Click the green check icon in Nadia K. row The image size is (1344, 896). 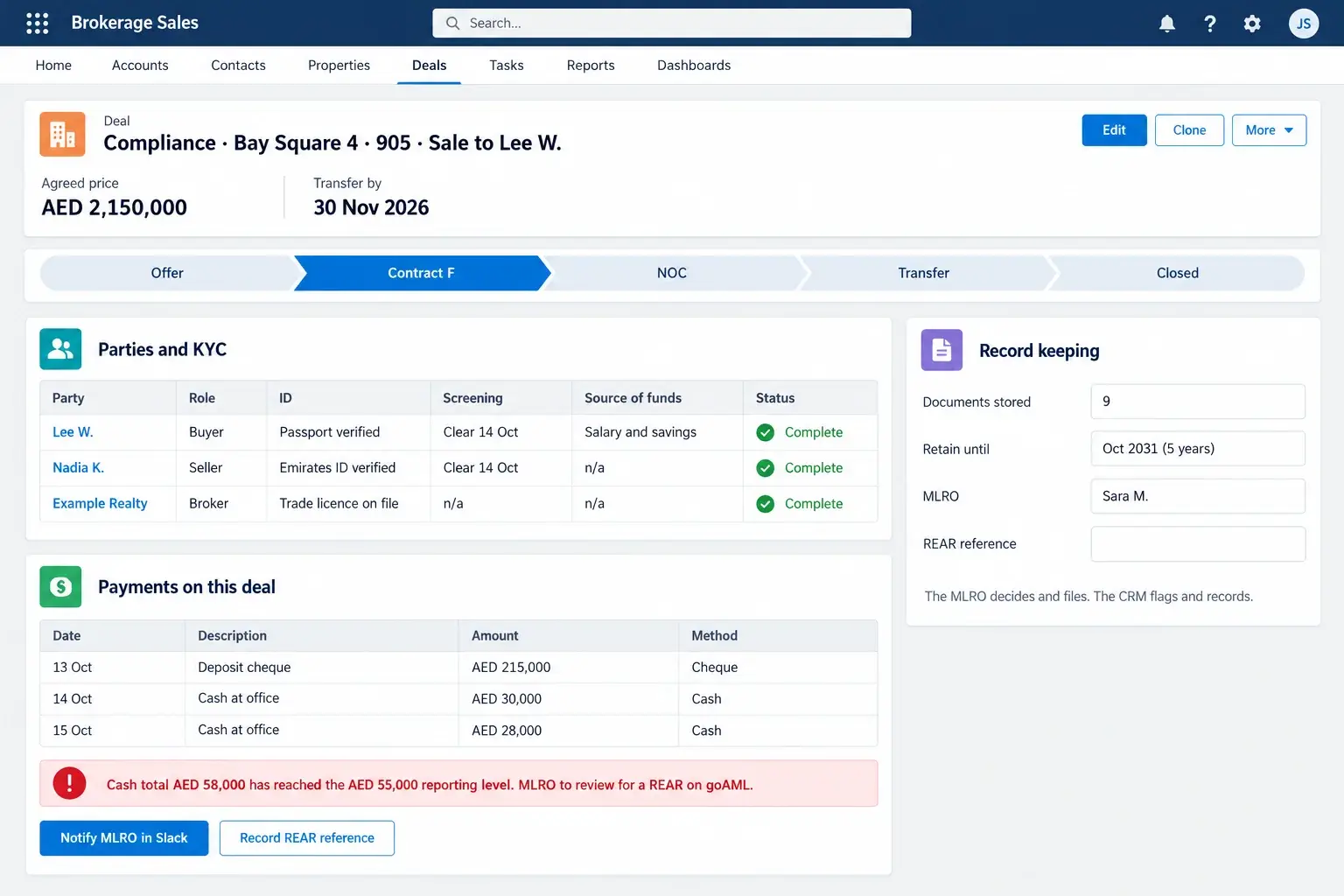766,468
